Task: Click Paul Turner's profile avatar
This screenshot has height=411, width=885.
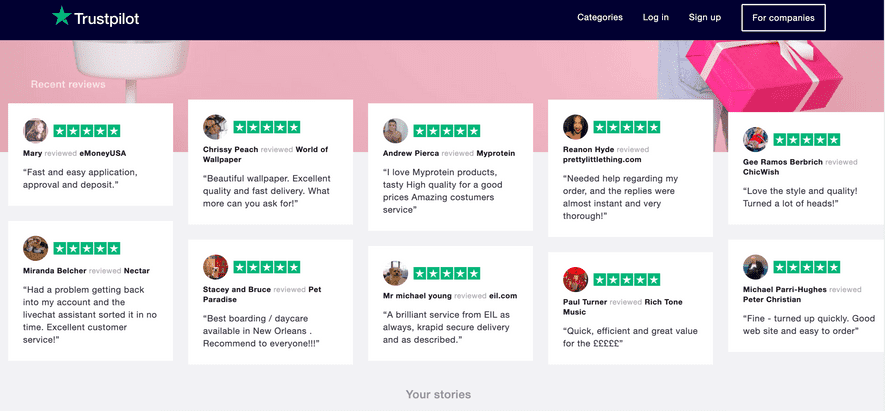Action: click(576, 279)
